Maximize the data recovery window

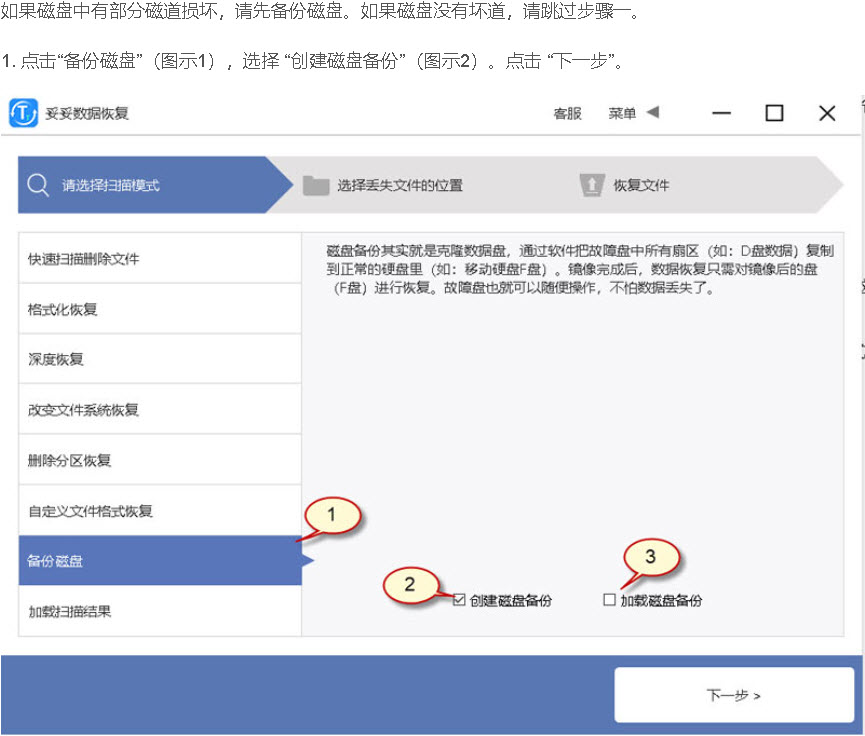point(774,113)
